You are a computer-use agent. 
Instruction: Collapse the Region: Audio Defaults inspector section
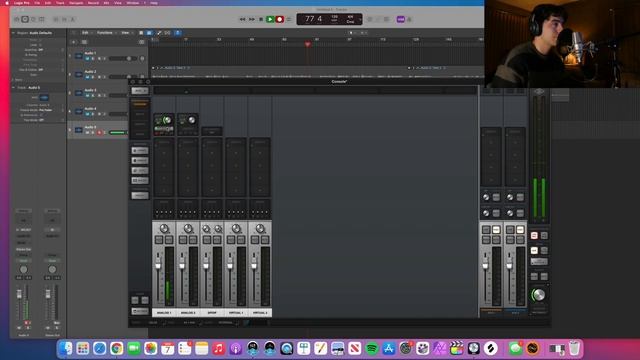(x=13, y=33)
